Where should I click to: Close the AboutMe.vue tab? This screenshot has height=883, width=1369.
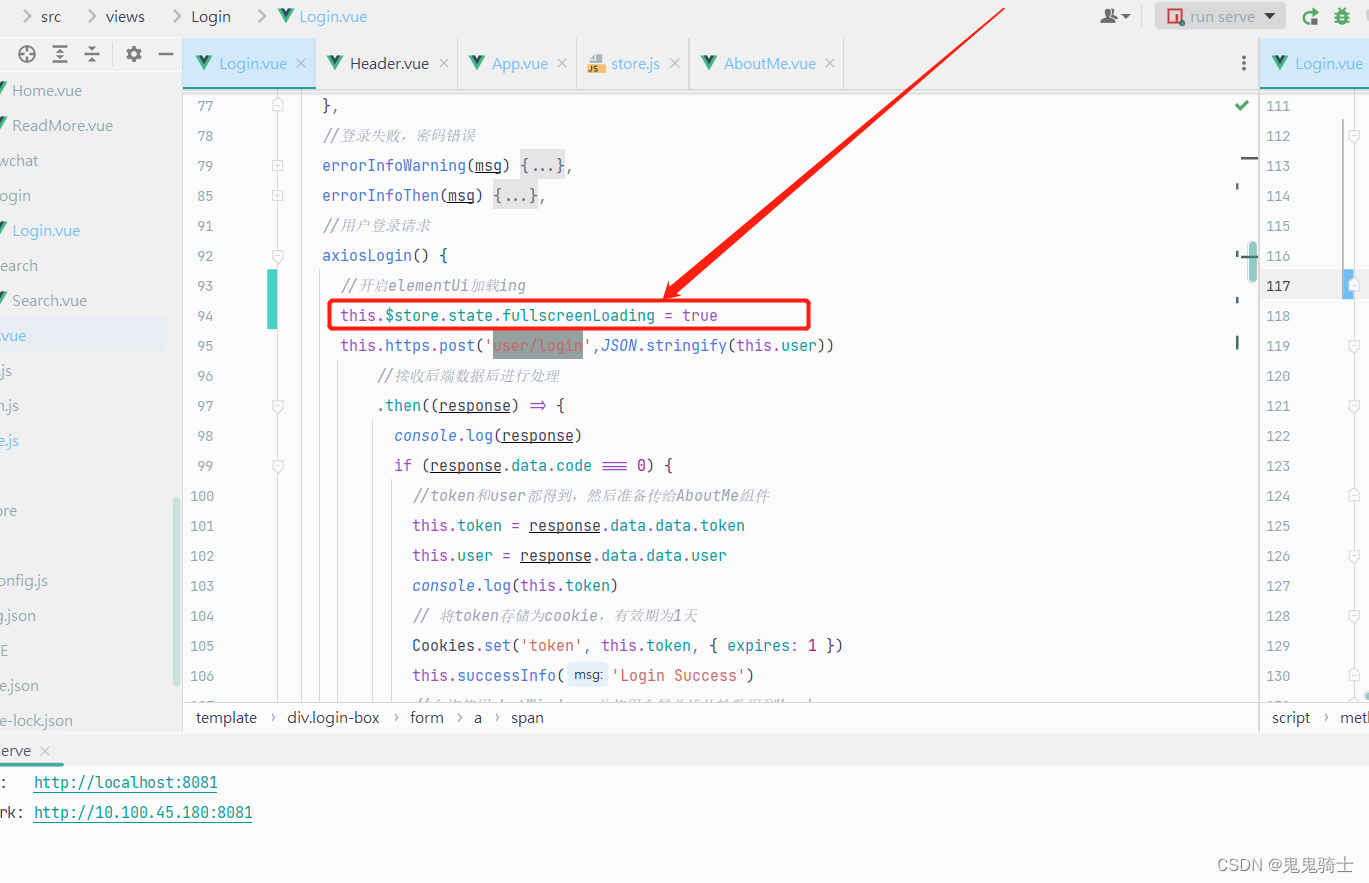(x=830, y=63)
